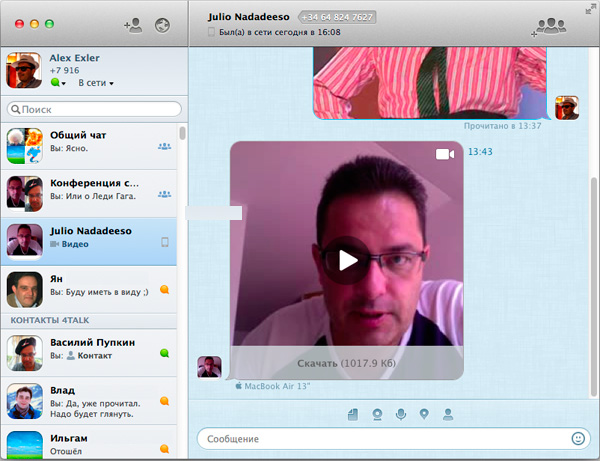Click the add participants group icon
600x461 pixels.
pyautogui.click(x=549, y=26)
